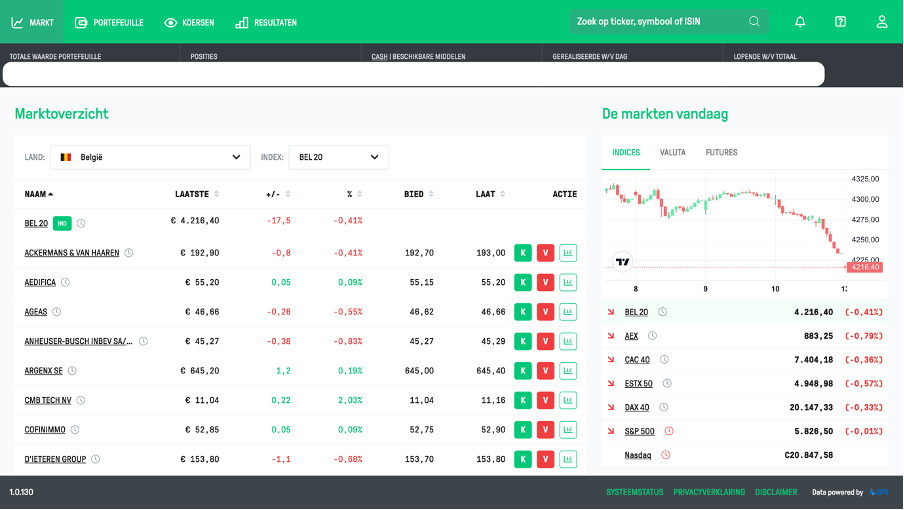The height and width of the screenshot is (510, 904).
Task: Open the notifications bell
Action: [x=800, y=22]
